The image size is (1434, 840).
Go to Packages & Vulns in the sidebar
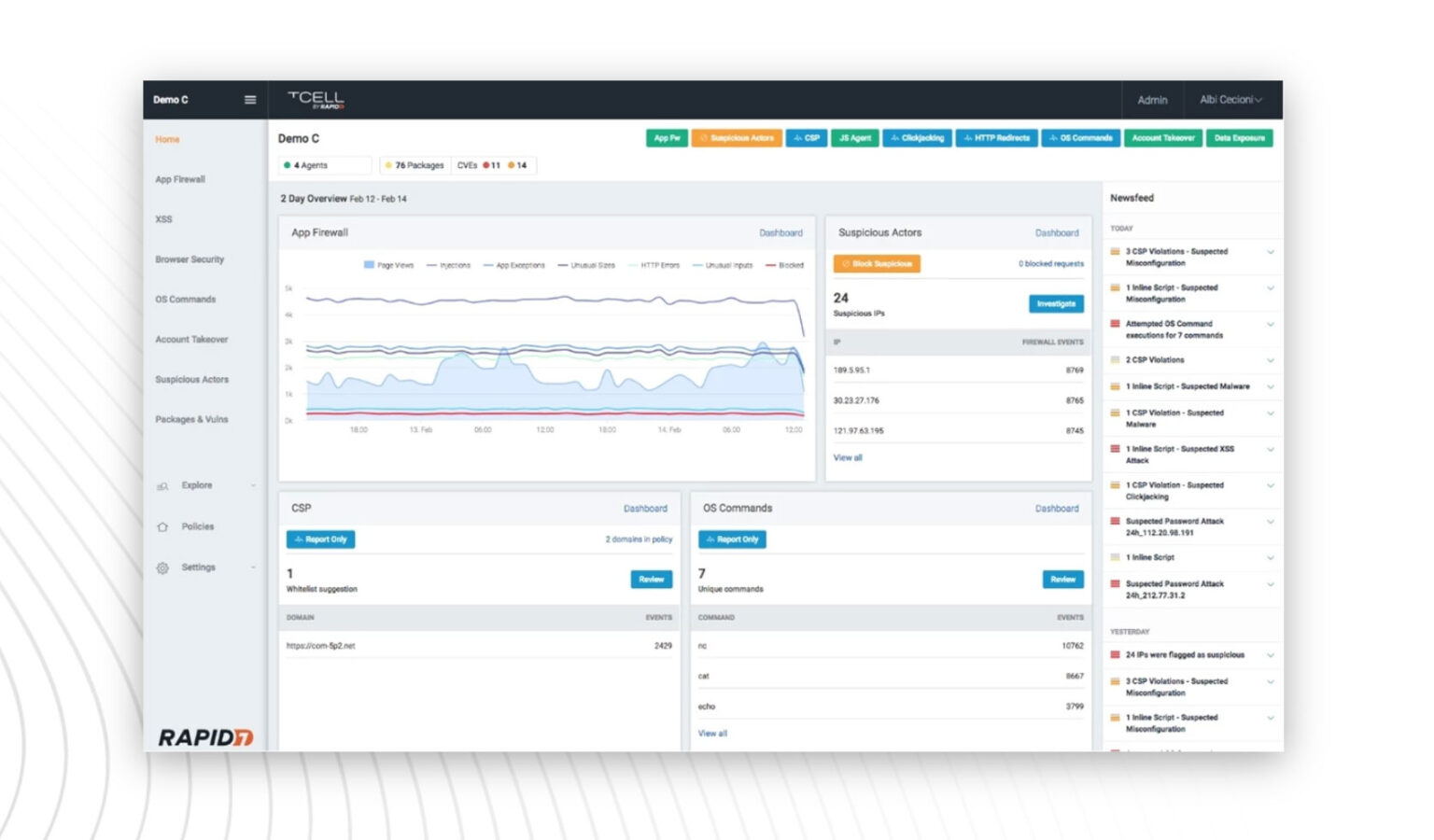click(x=191, y=419)
